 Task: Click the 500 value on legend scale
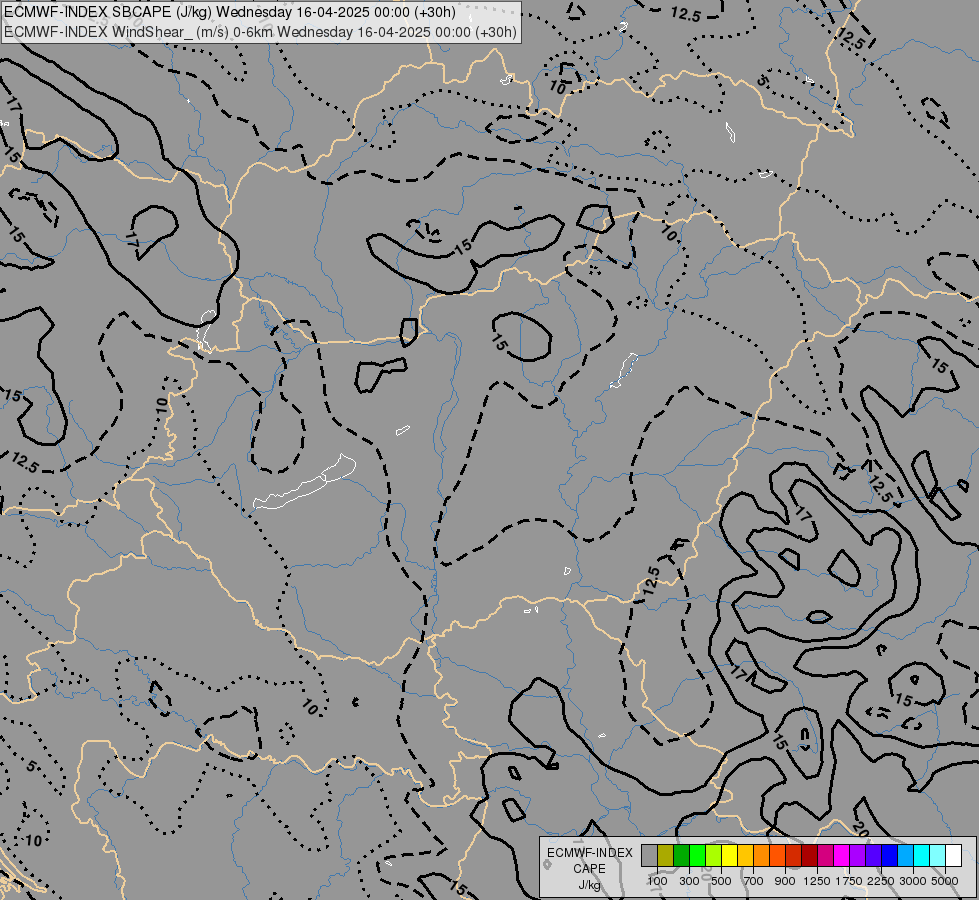(721, 881)
